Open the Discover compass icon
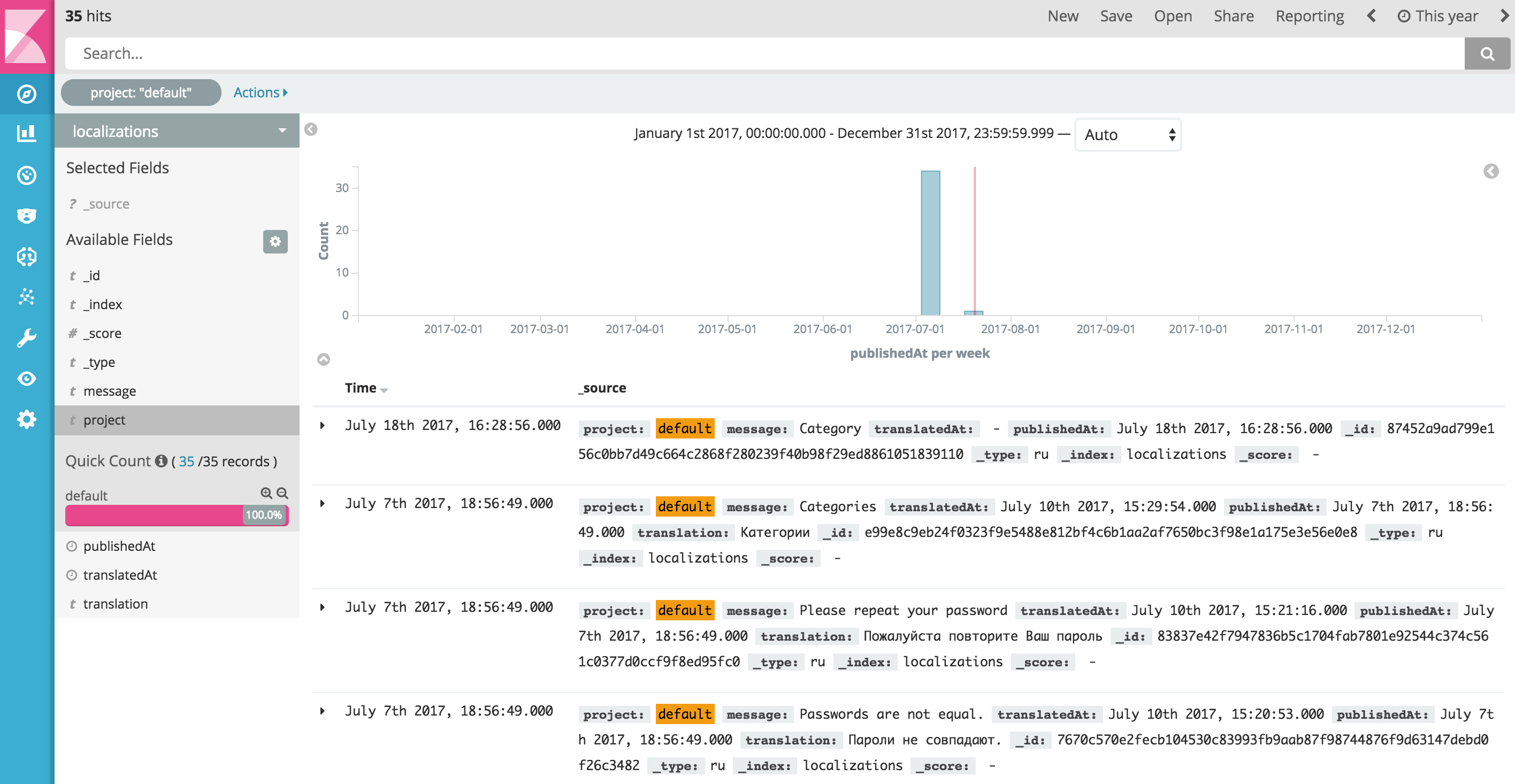 26,94
